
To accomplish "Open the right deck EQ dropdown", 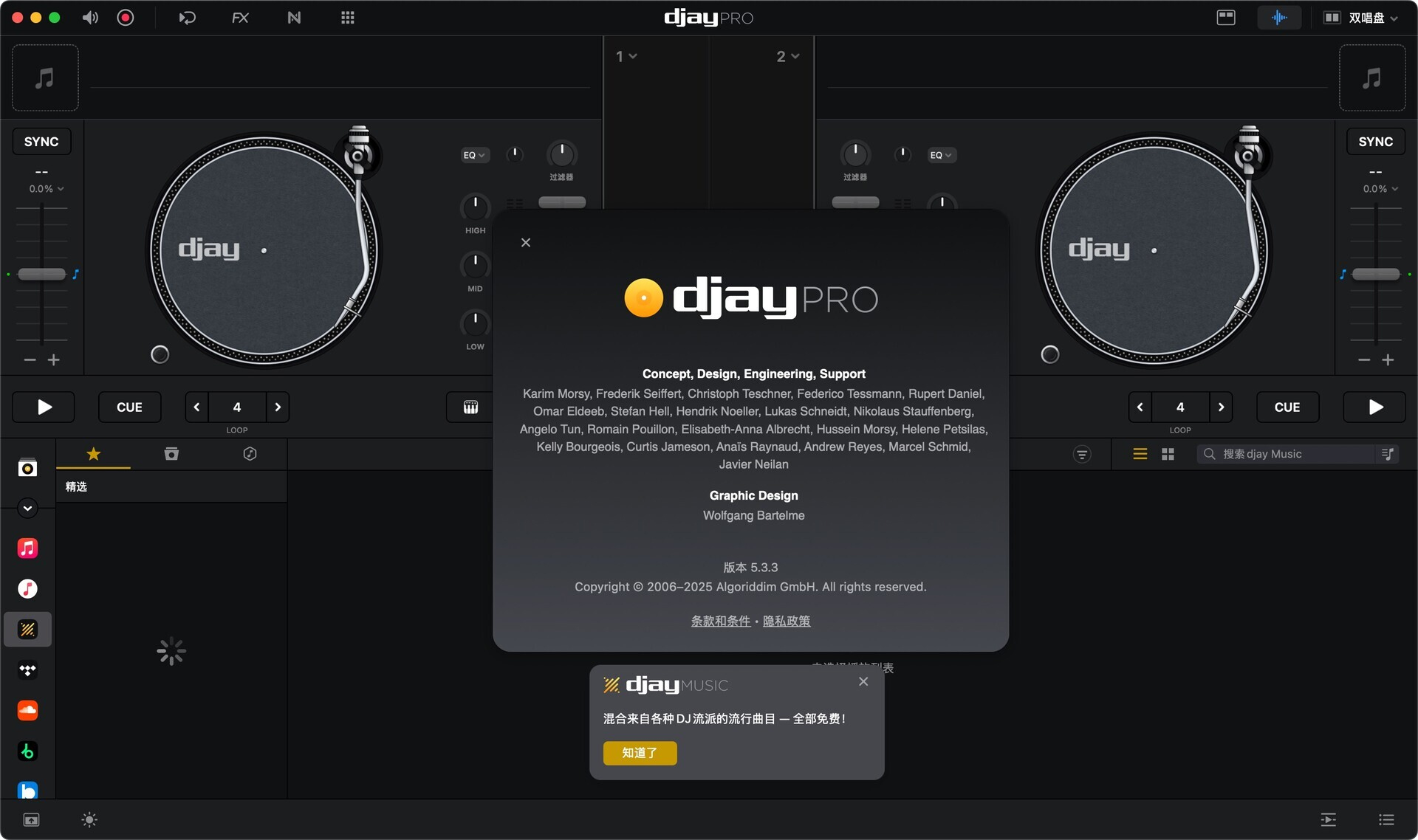I will pos(941,155).
